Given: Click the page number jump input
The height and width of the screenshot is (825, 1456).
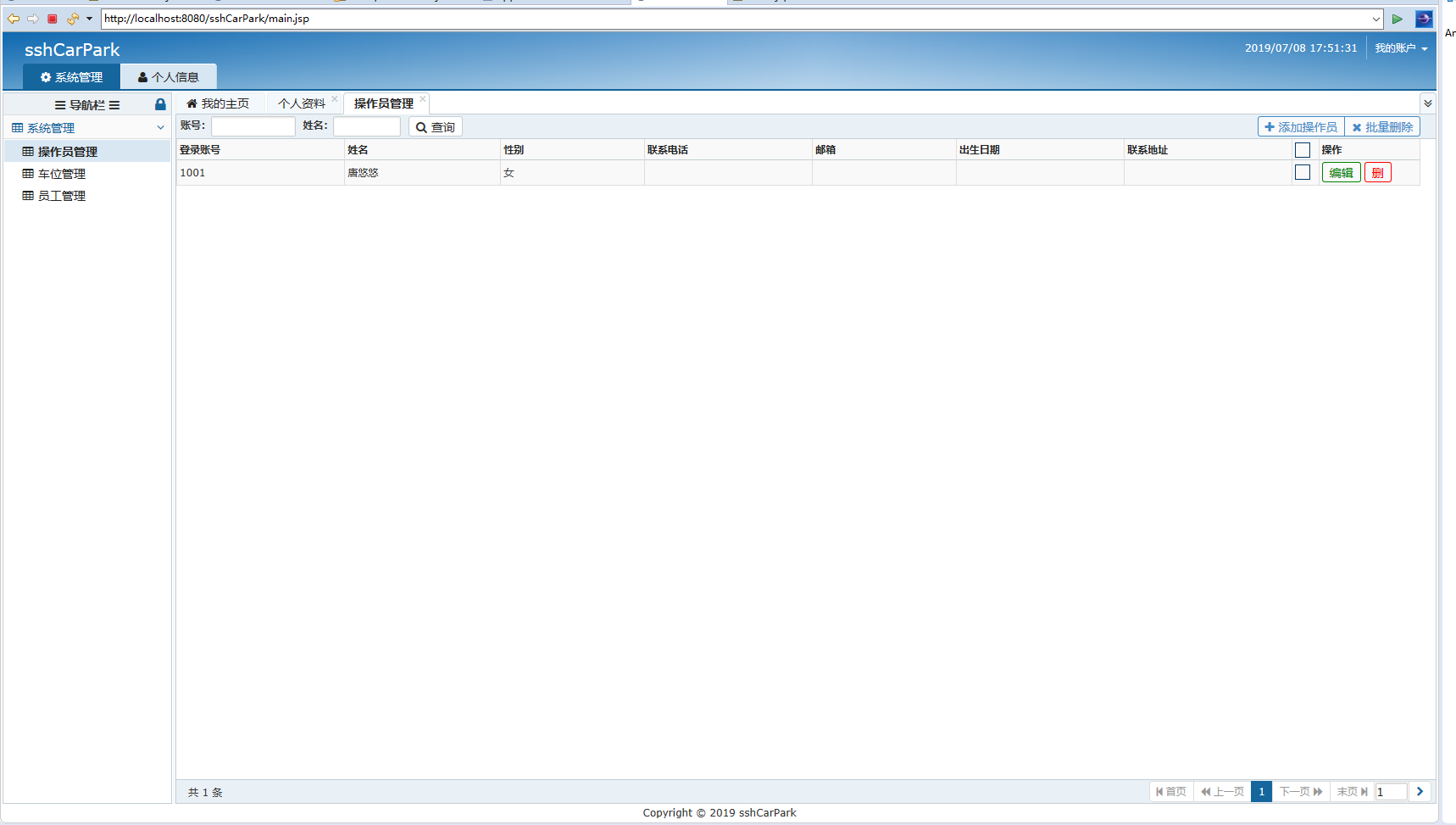Looking at the screenshot, I should pos(1391,792).
